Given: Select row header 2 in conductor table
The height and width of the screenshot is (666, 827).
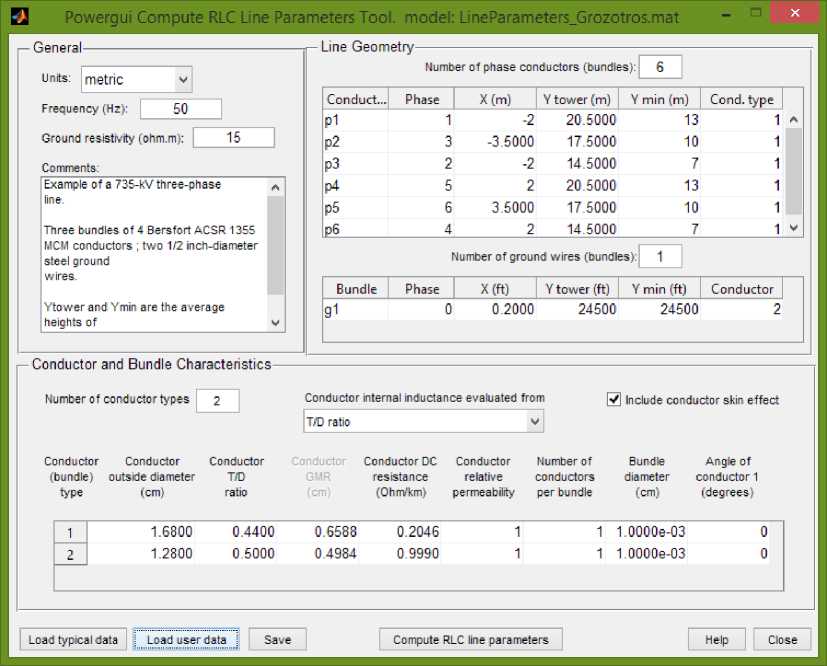Looking at the screenshot, I should (72, 554).
